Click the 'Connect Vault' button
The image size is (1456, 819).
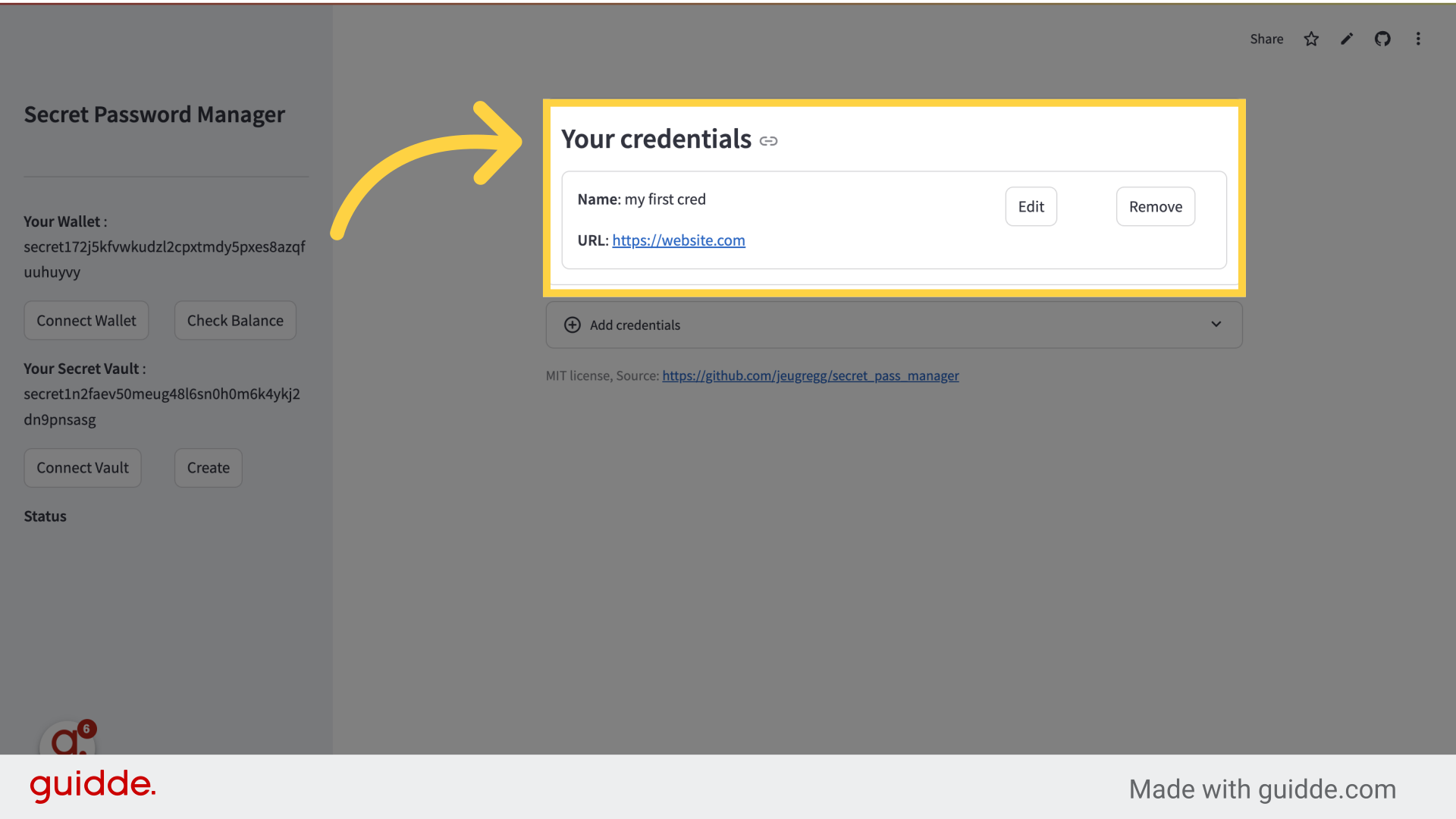point(82,467)
